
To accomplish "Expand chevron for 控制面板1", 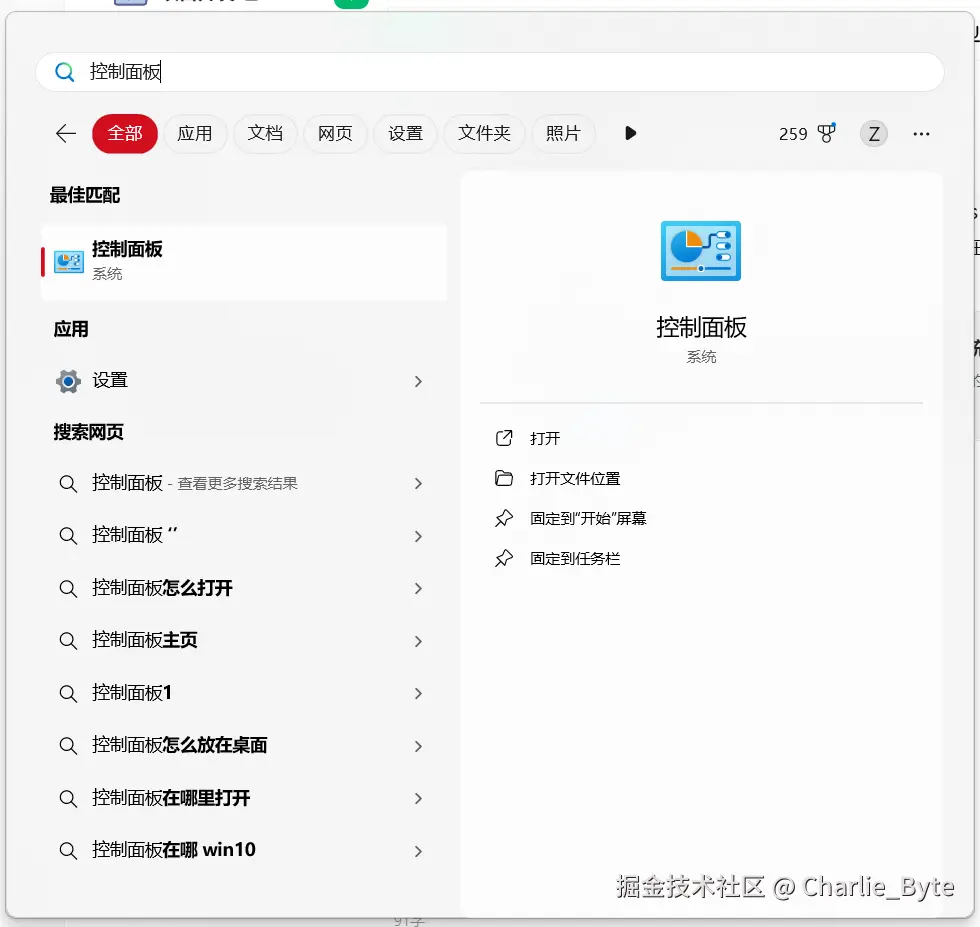I will [418, 693].
